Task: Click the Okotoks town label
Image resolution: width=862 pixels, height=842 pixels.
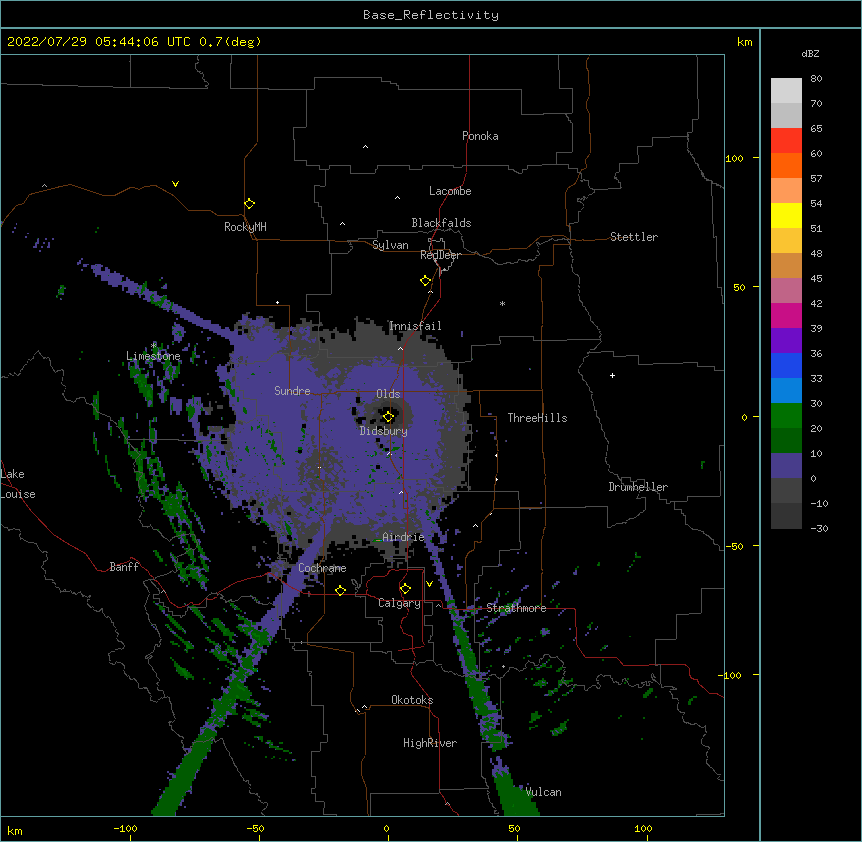Action: [412, 700]
